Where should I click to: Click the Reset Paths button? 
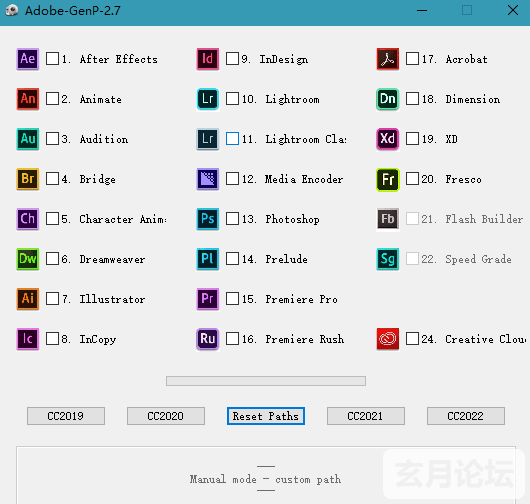pos(266,416)
